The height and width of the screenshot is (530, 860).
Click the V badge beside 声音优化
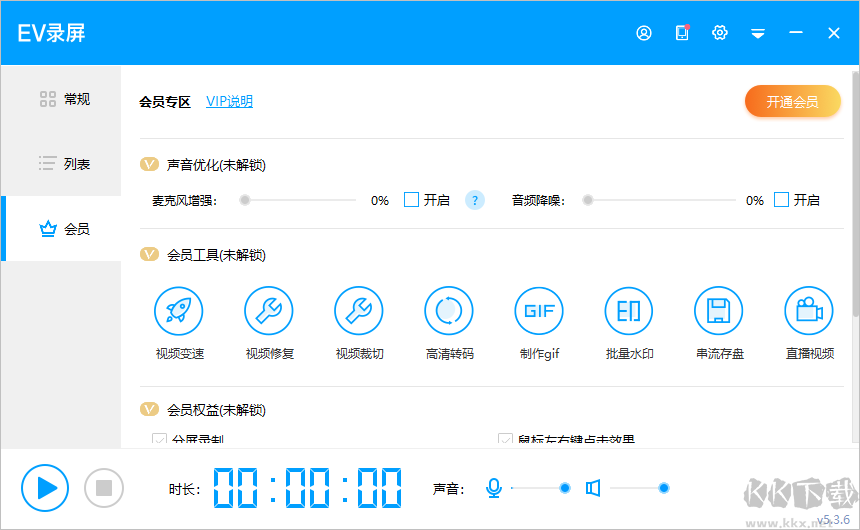click(x=149, y=164)
